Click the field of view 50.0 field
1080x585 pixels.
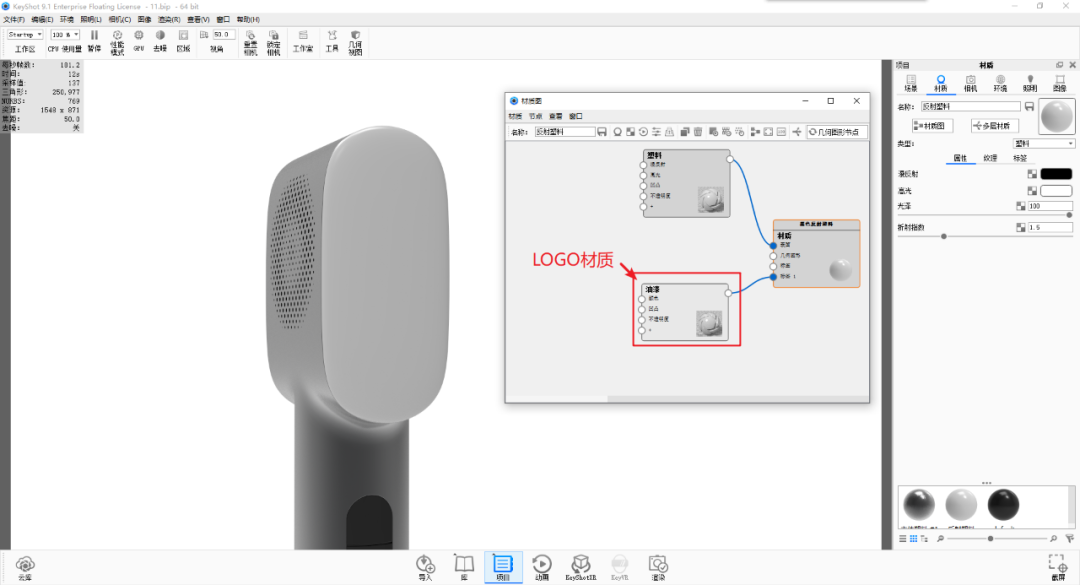pyautogui.click(x=223, y=34)
